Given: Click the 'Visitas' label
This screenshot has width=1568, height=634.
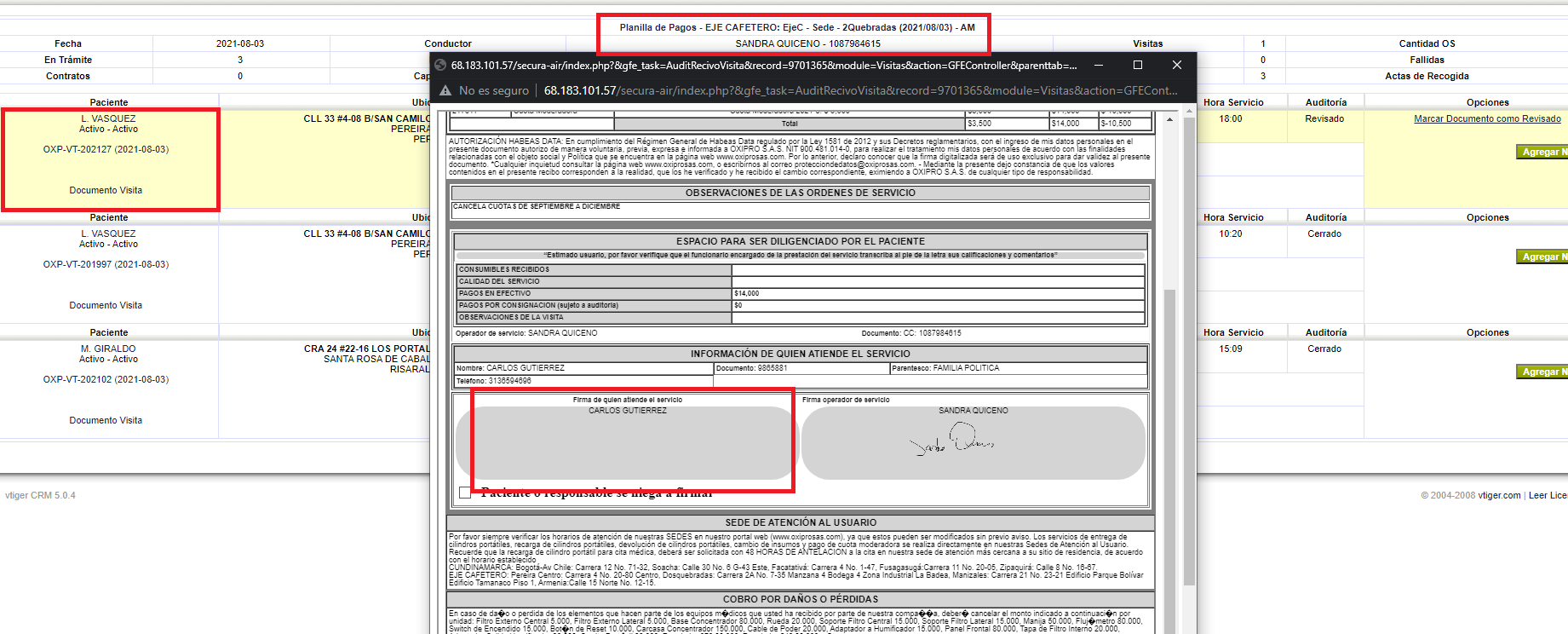Looking at the screenshot, I should 1147,43.
